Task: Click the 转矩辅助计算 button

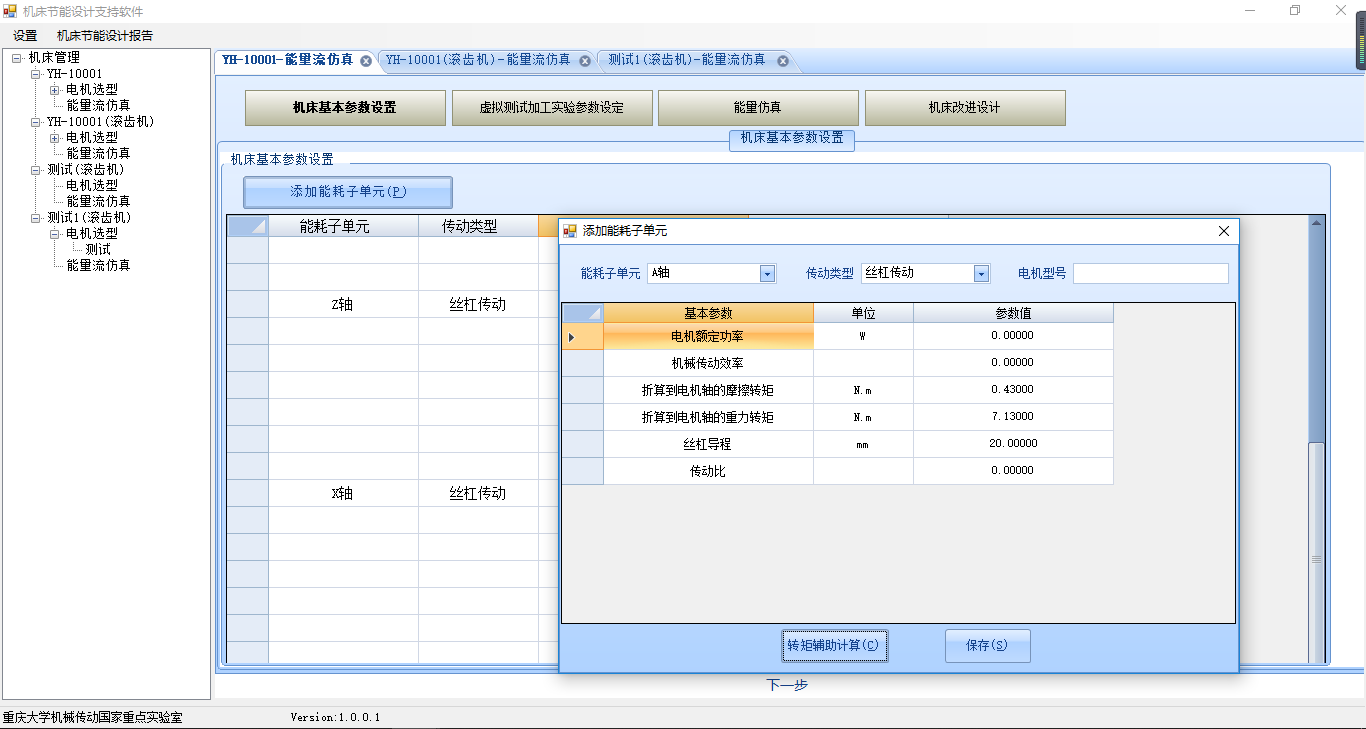Action: tap(833, 646)
